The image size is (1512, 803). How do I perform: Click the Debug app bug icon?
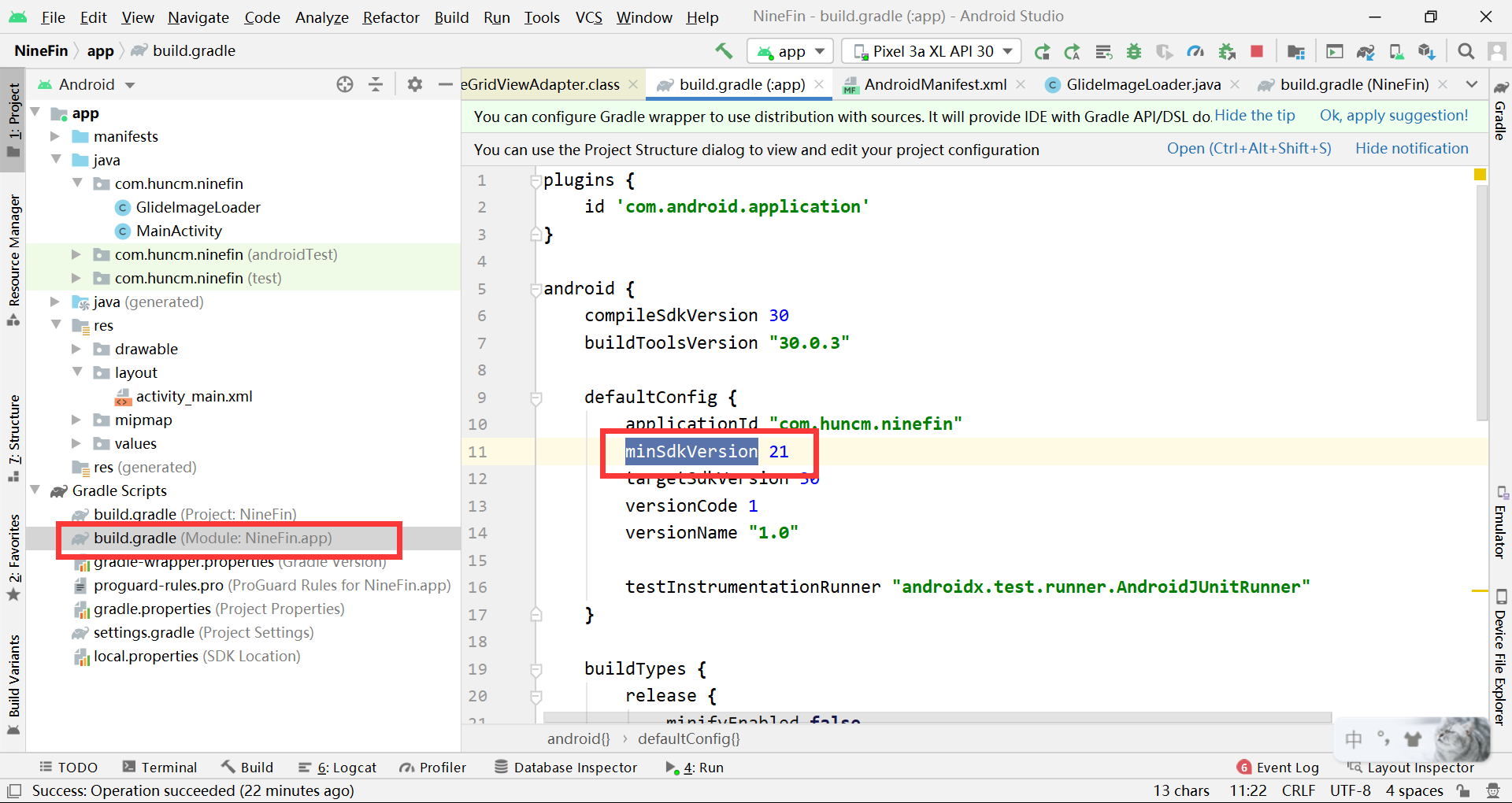coord(1134,52)
